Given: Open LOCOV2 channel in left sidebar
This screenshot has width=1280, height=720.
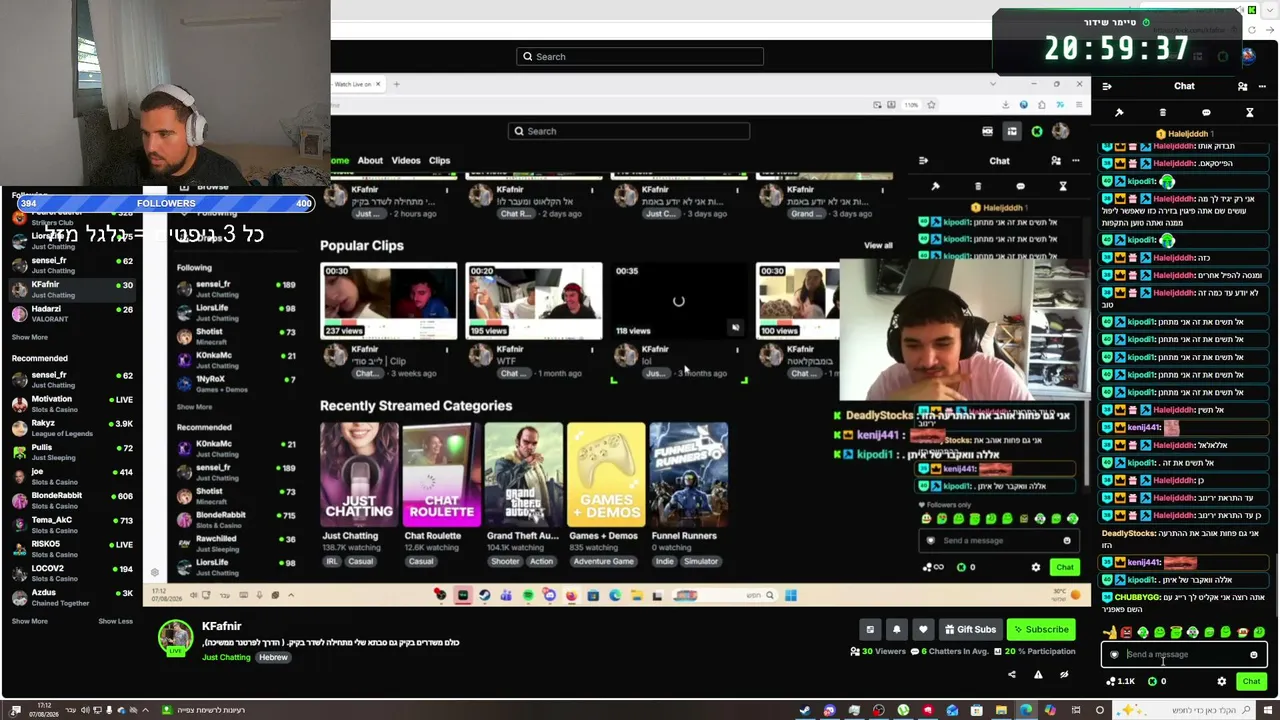Looking at the screenshot, I should pyautogui.click(x=72, y=573).
